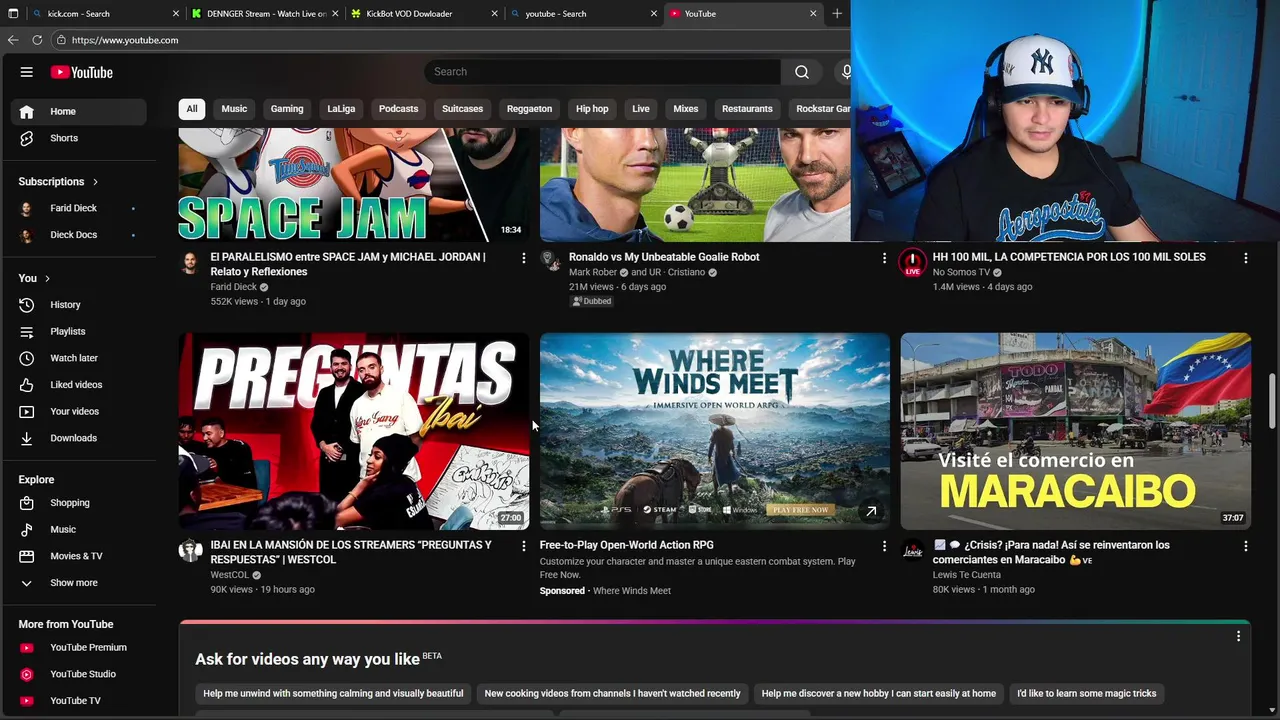Go back with the browser back arrow

coord(13,40)
